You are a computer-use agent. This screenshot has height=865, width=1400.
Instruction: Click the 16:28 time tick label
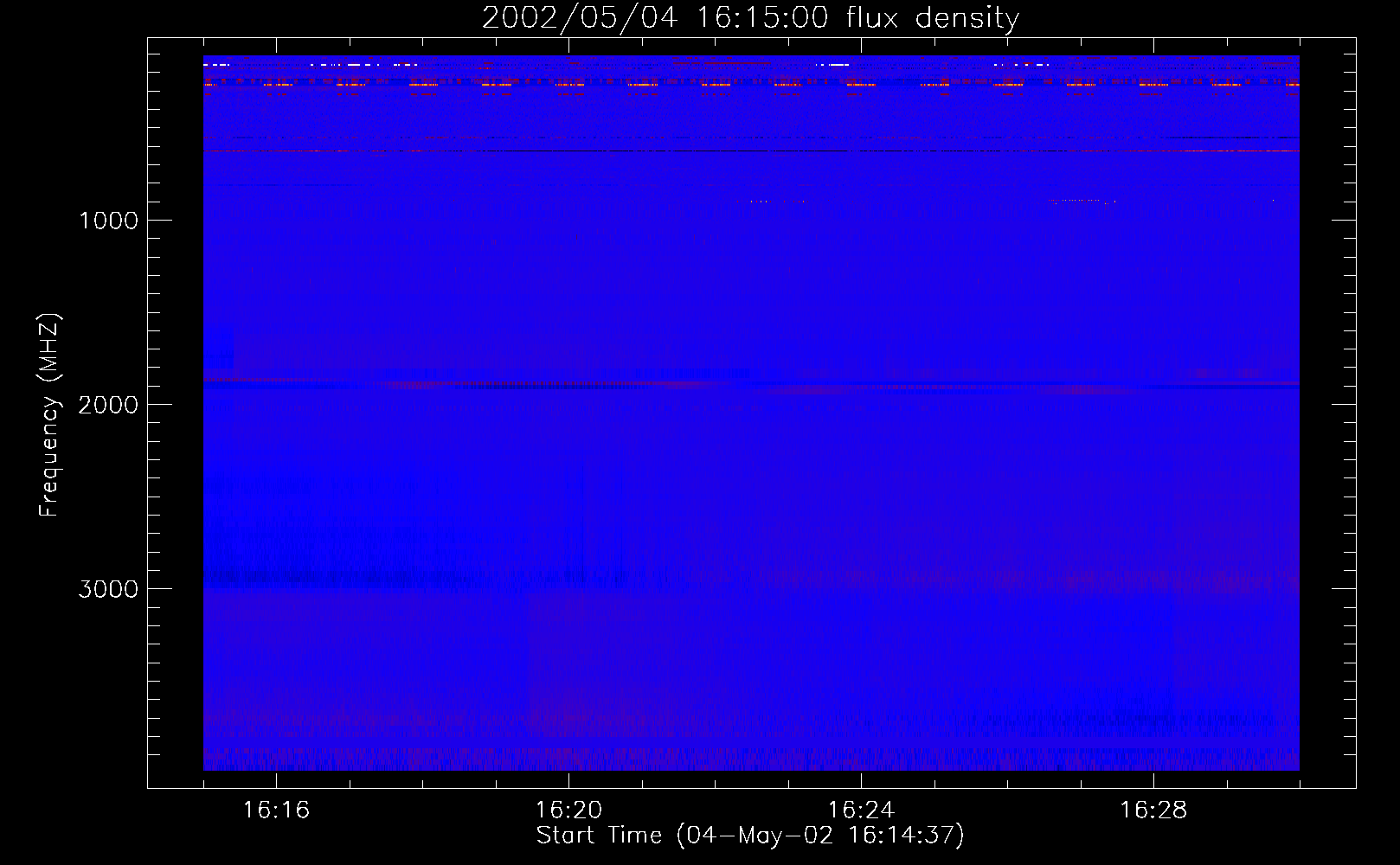1153,811
